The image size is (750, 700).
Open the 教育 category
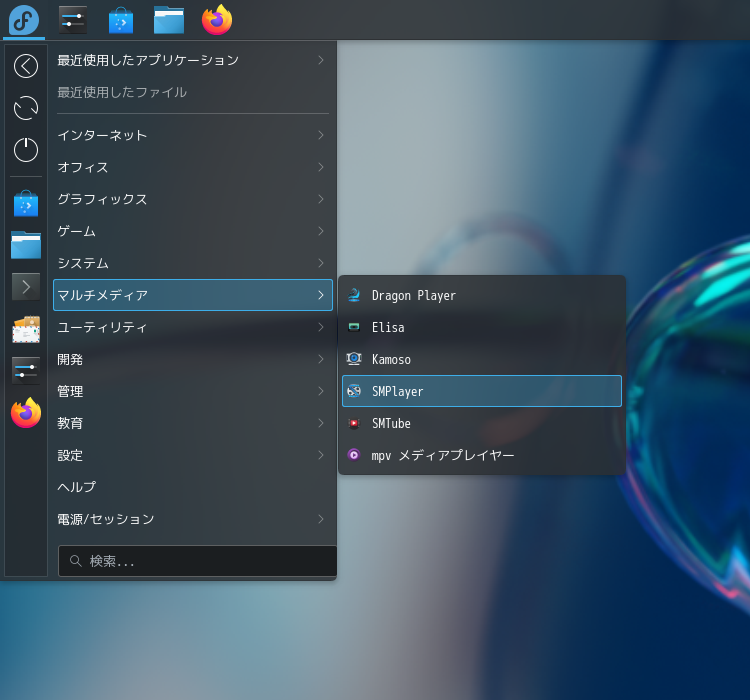click(x=193, y=423)
